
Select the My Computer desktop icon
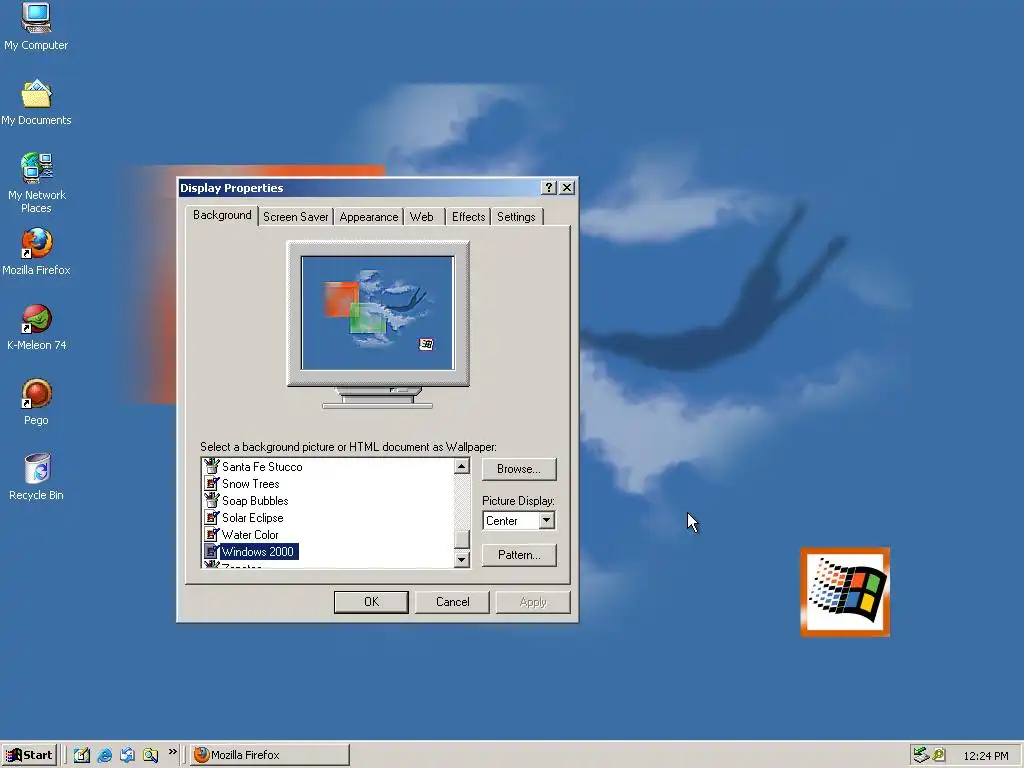(x=36, y=26)
